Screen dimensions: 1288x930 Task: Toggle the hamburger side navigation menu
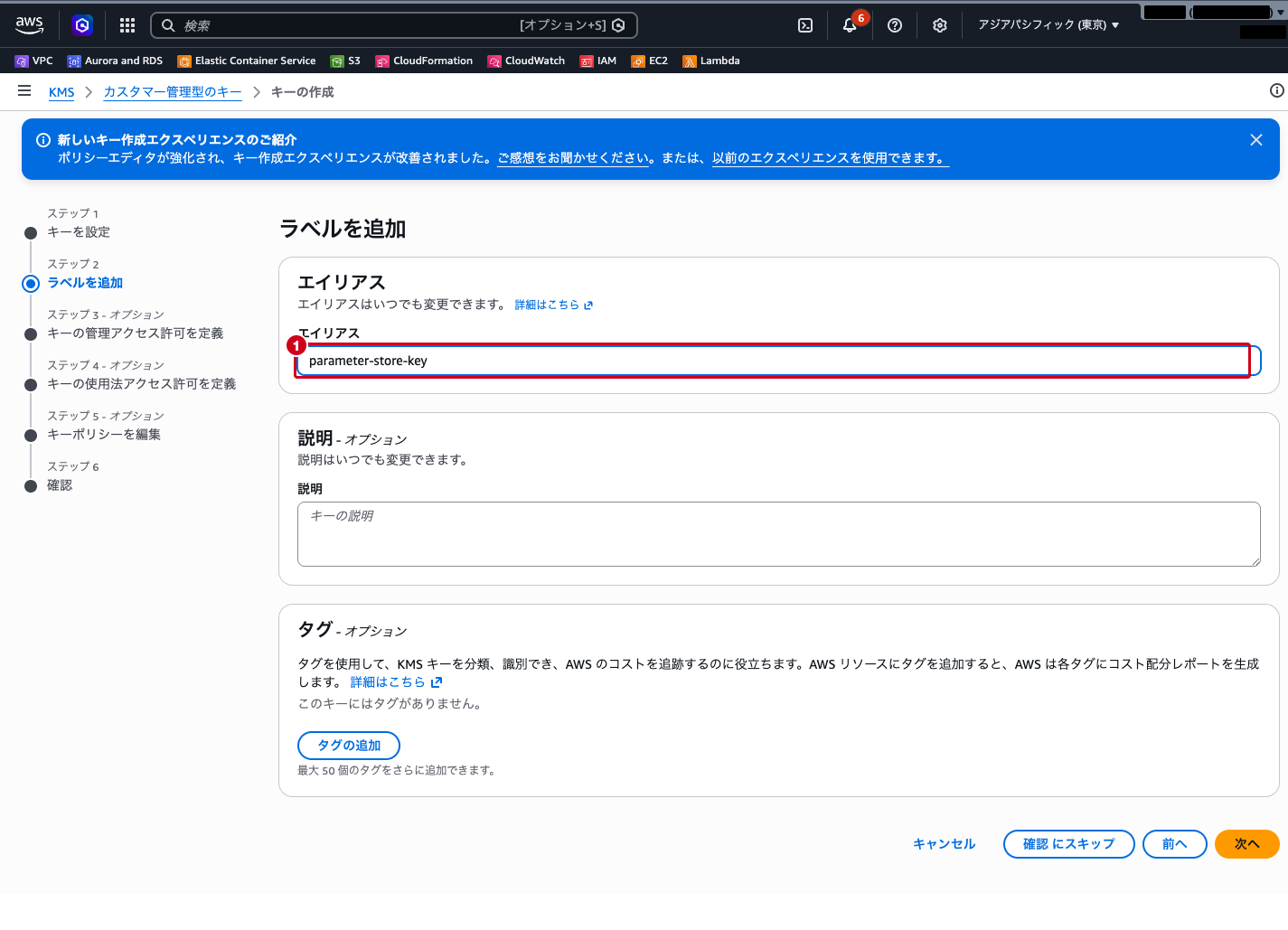24,90
